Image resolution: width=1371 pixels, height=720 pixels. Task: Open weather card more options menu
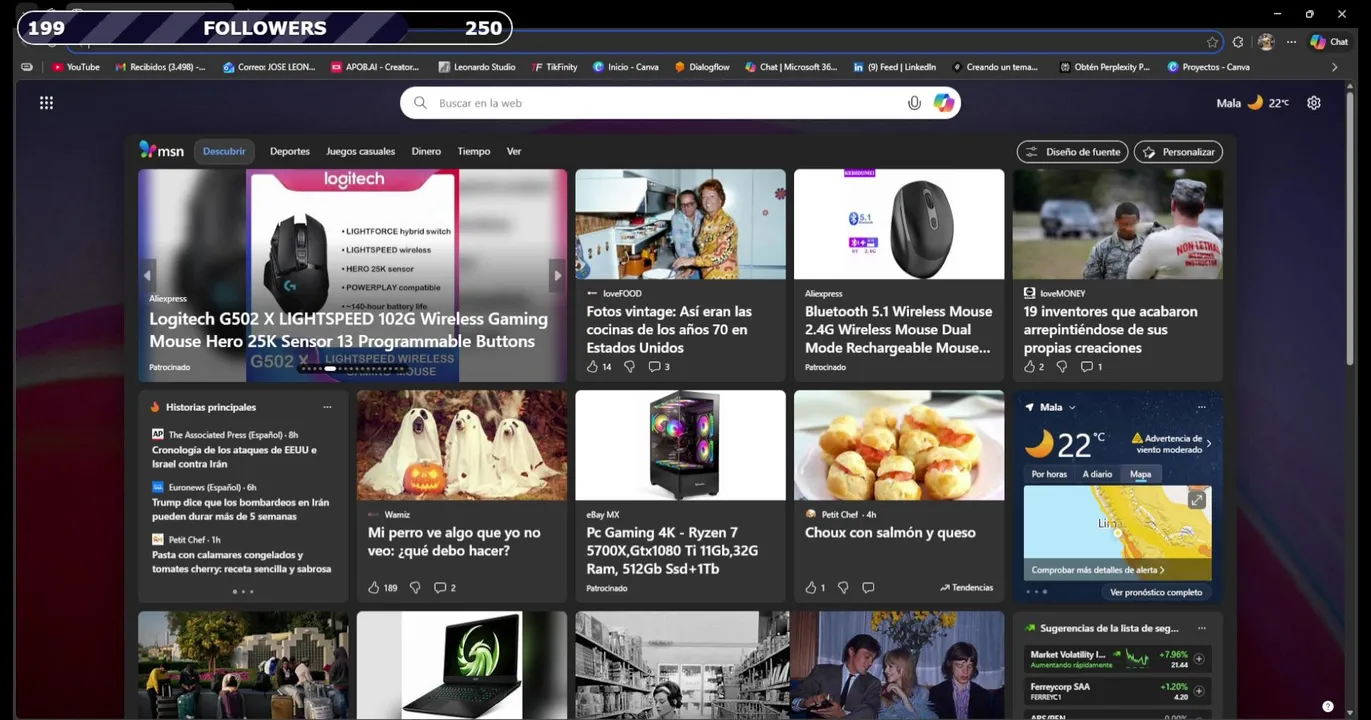1201,407
